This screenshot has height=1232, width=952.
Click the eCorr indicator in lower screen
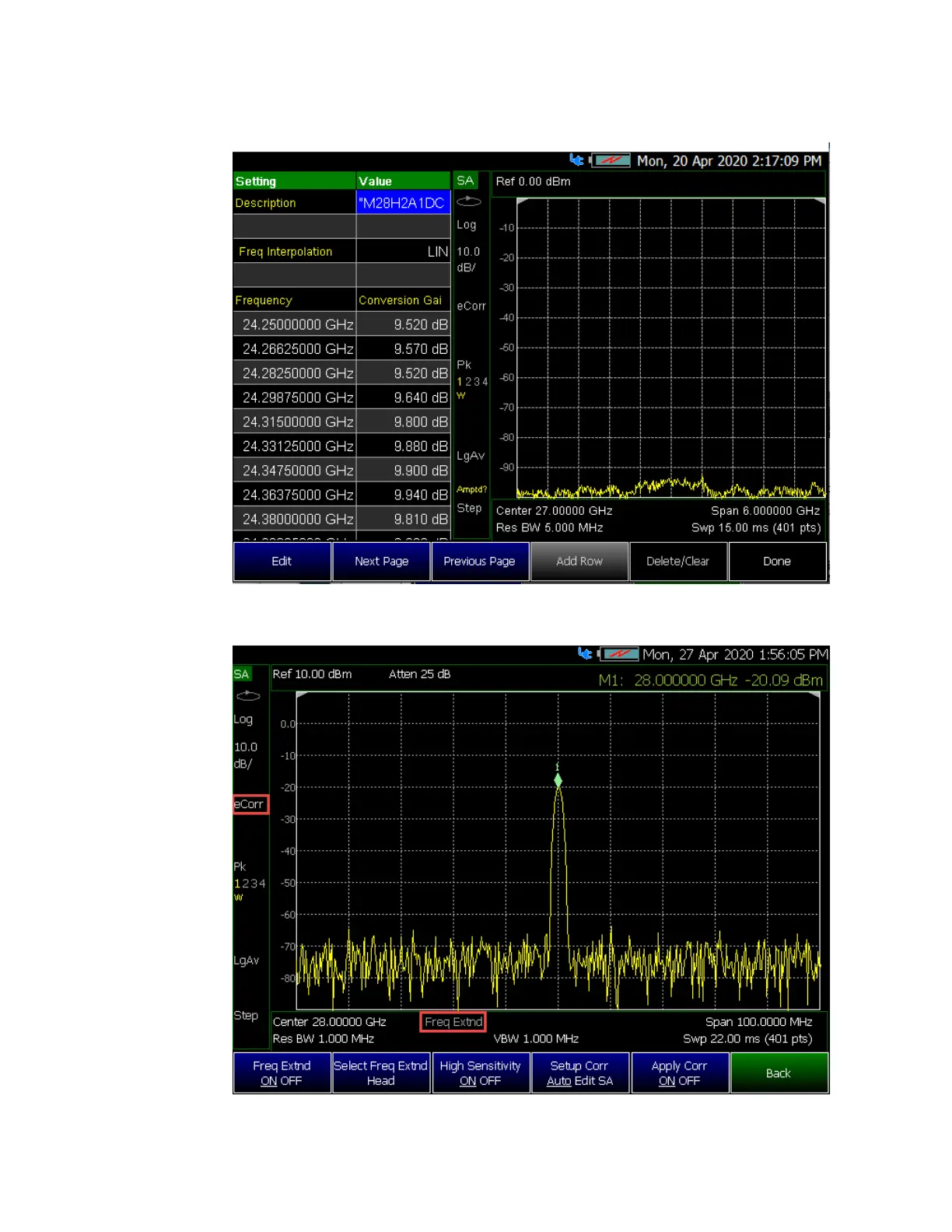pyautogui.click(x=250, y=804)
